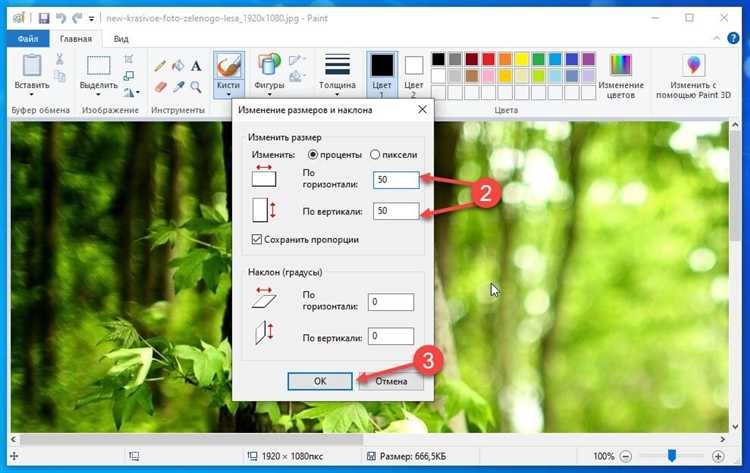Click the zoom in plus button

coord(717,456)
